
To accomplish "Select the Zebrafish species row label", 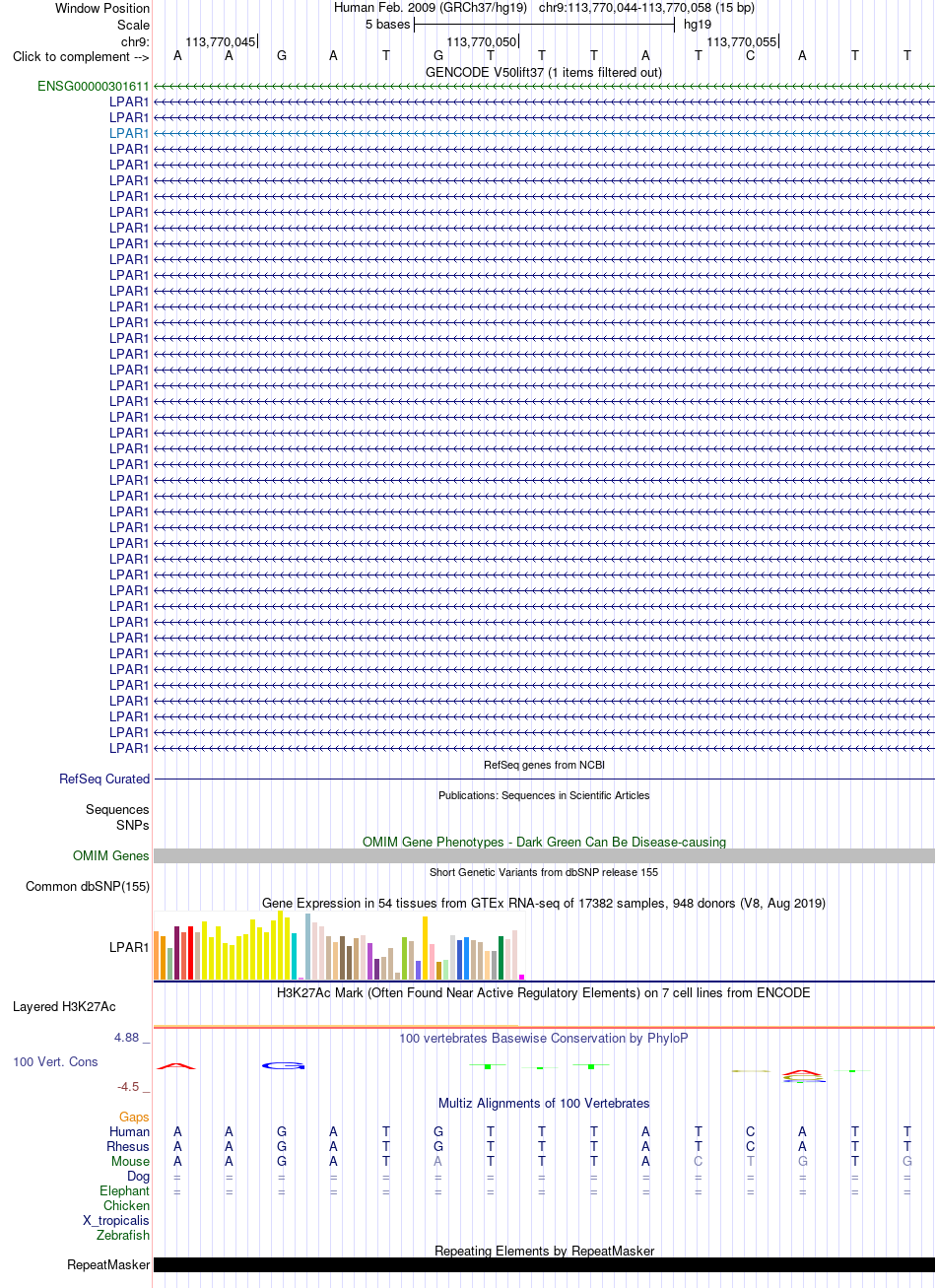I will coord(123,1235).
